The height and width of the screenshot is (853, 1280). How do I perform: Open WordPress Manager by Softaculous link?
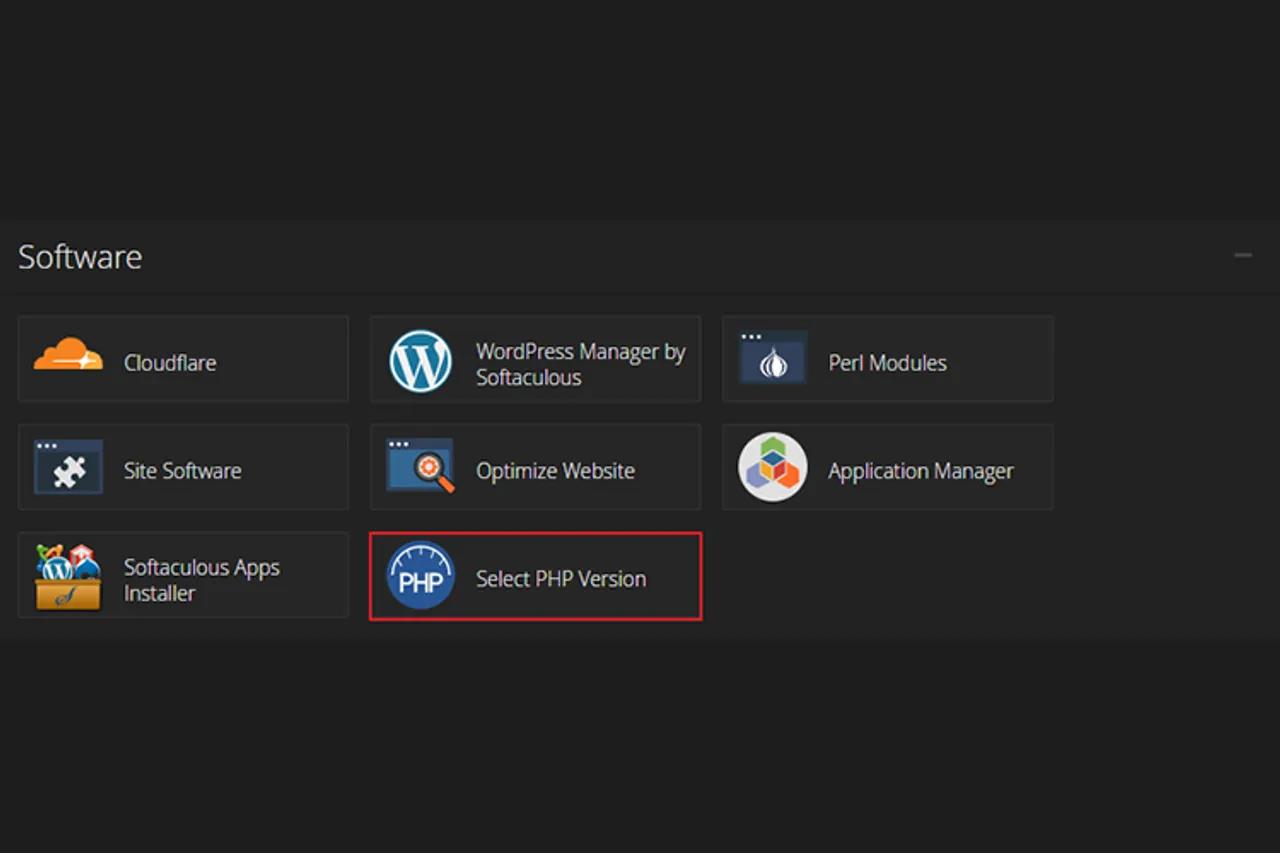click(x=581, y=364)
